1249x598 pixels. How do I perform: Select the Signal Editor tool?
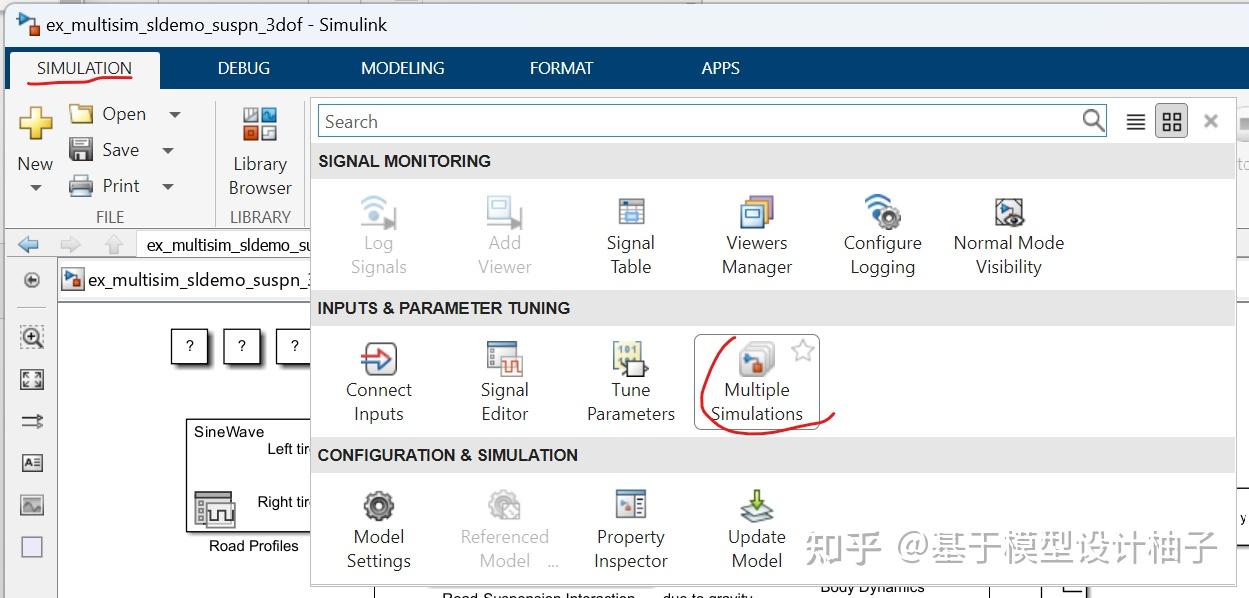pos(504,380)
